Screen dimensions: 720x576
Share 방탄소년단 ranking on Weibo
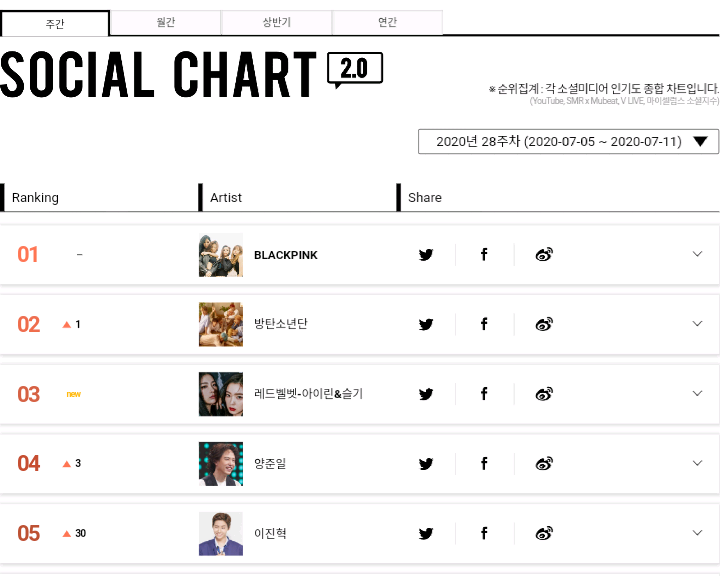point(544,324)
